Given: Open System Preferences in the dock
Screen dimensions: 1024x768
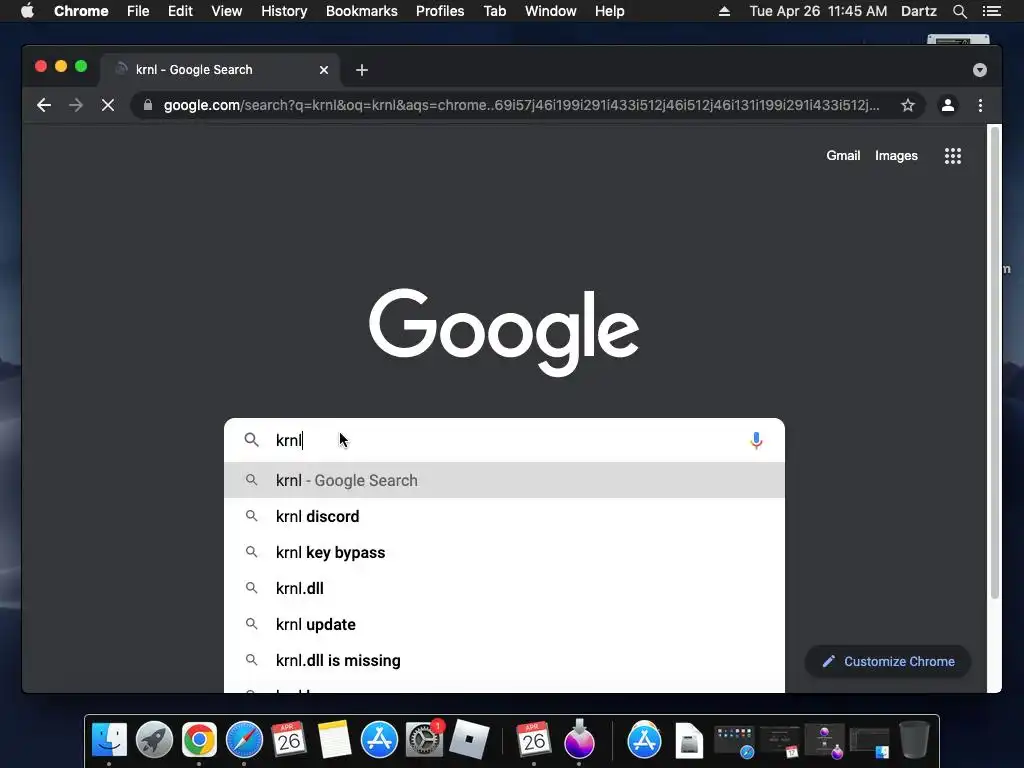Looking at the screenshot, I should [424, 740].
